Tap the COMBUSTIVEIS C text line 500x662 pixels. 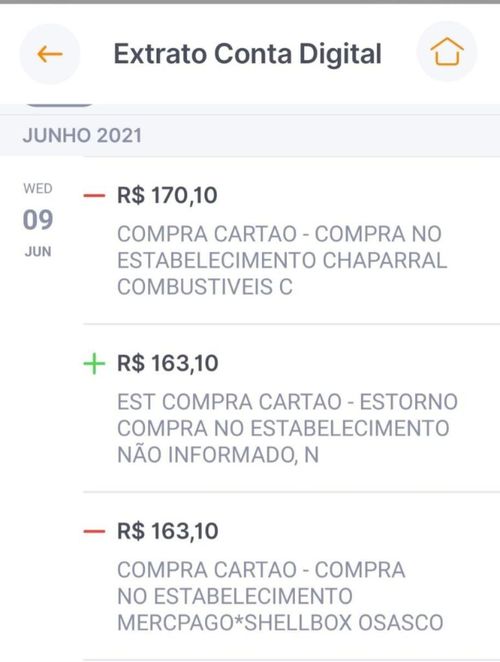coord(205,287)
